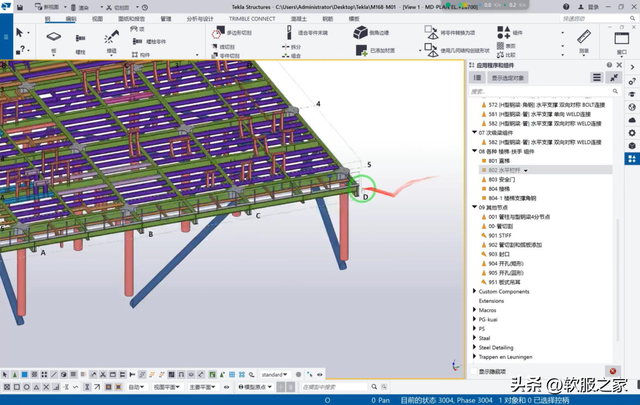Click the Save icon in the title bar
The image size is (640, 405).
(x=20, y=7)
